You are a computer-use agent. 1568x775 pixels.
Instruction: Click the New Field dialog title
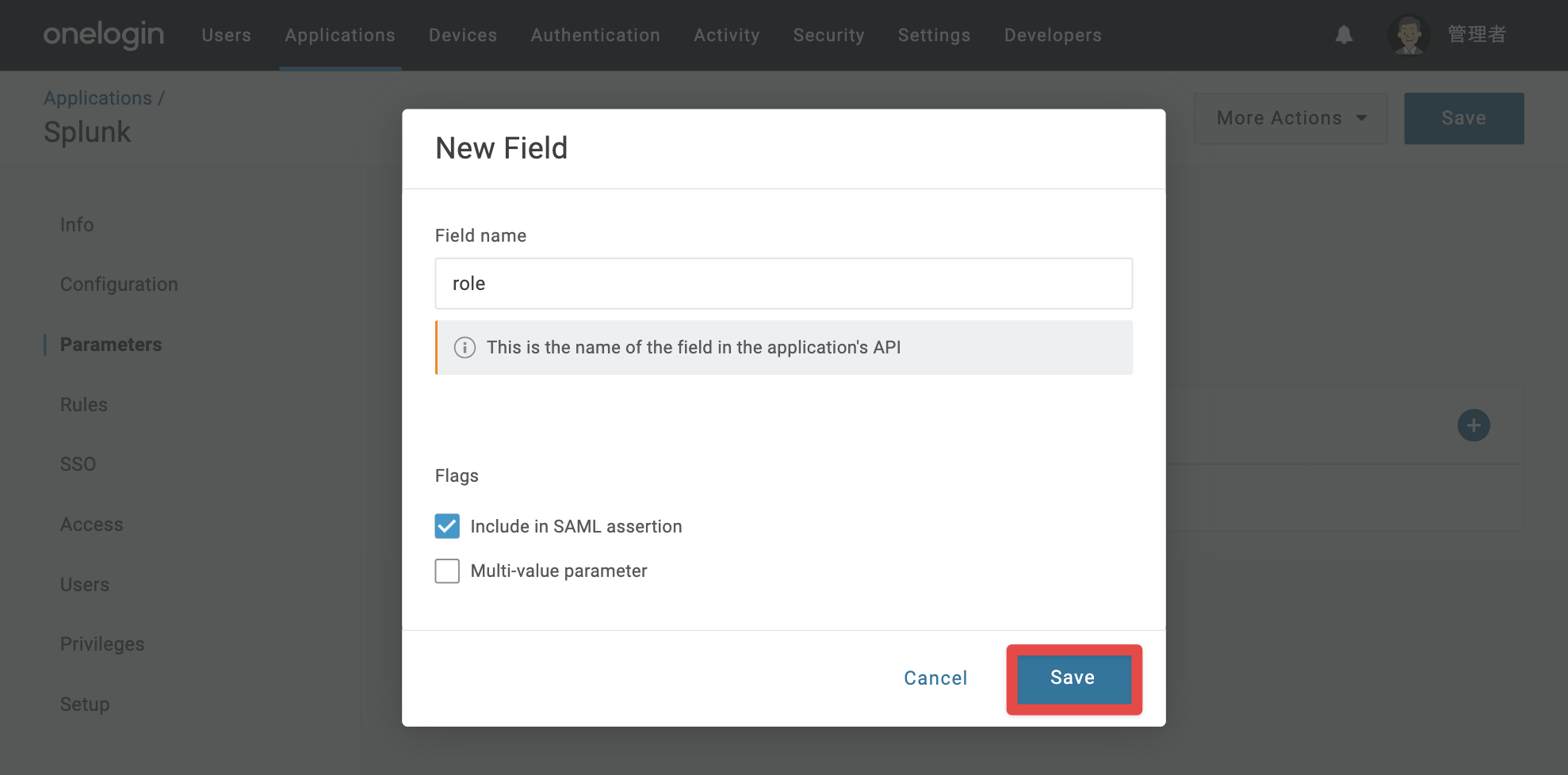pos(502,148)
